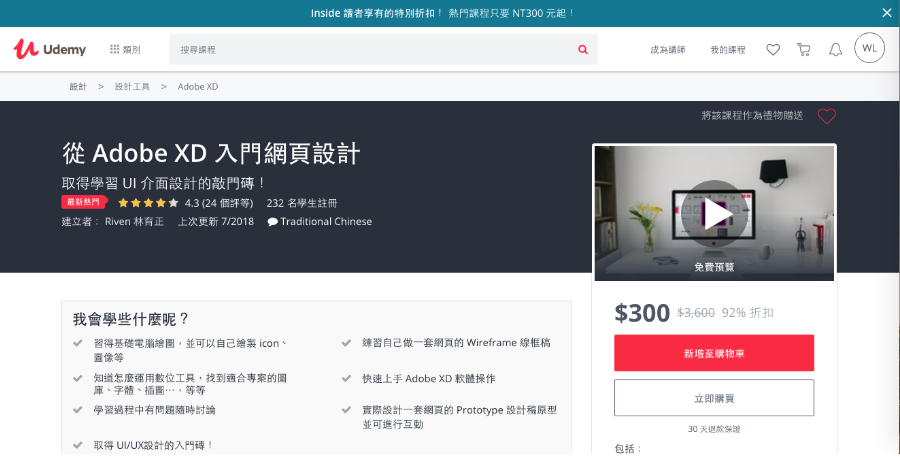Screen dimensions: 900x457
Task: Click checkmark beside 快速上手 Adobe XD 軟體操作
Action: pos(346,378)
